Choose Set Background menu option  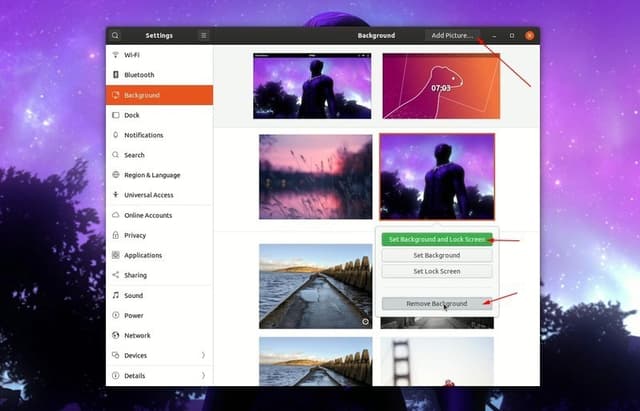click(x=437, y=255)
